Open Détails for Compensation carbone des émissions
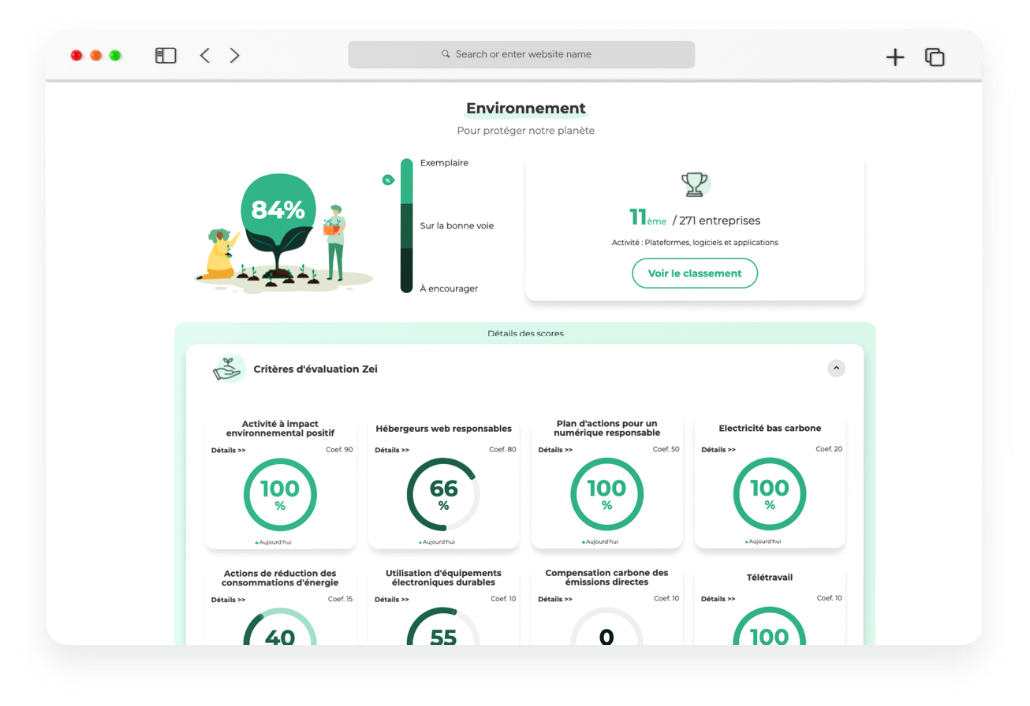Viewport: 1030px width, 706px height. tap(555, 599)
